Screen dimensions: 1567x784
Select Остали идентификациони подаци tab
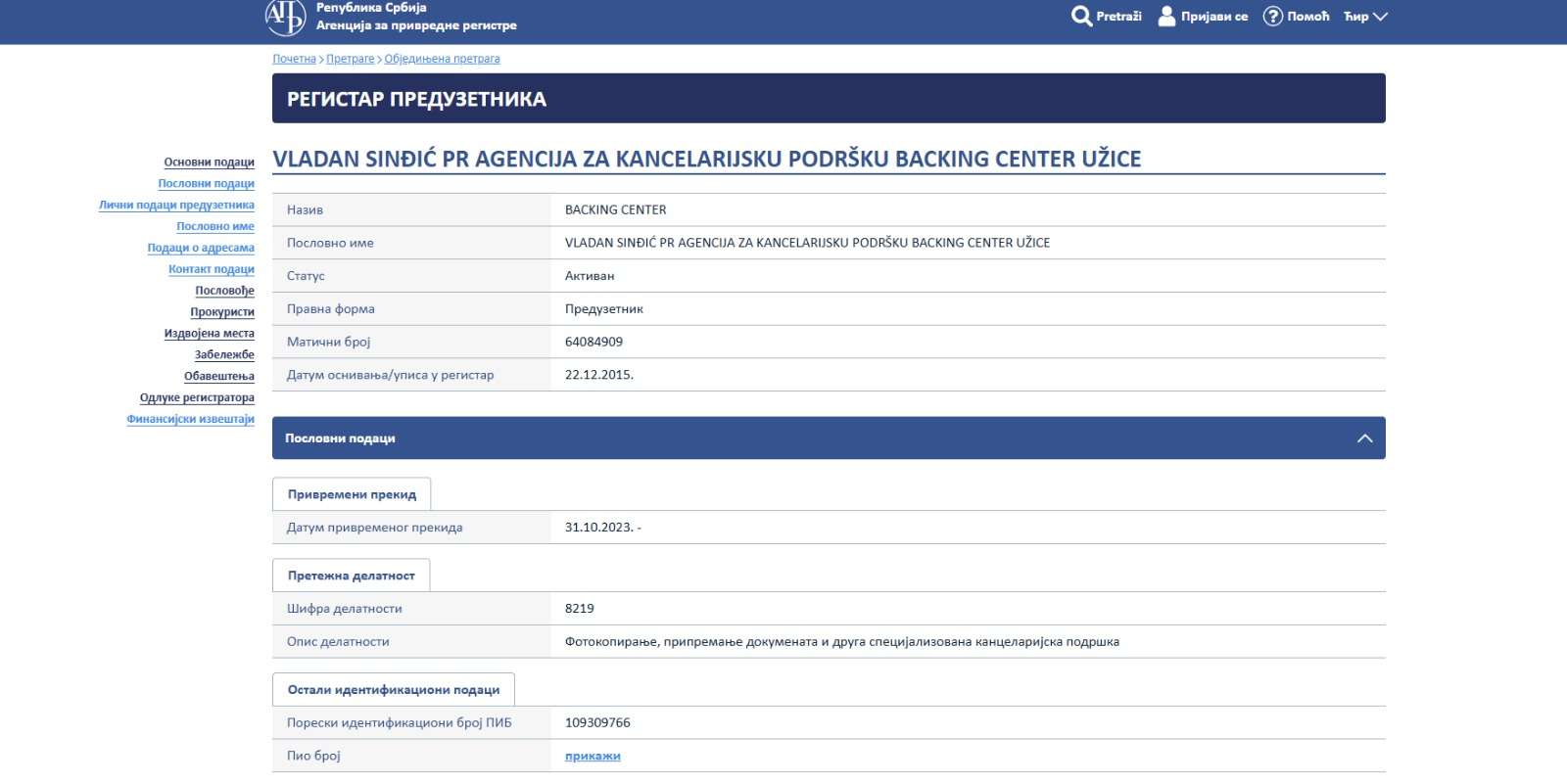click(393, 690)
